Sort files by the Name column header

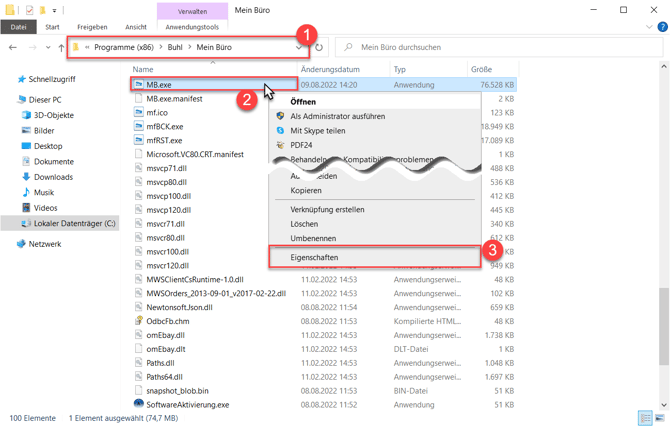(x=143, y=69)
